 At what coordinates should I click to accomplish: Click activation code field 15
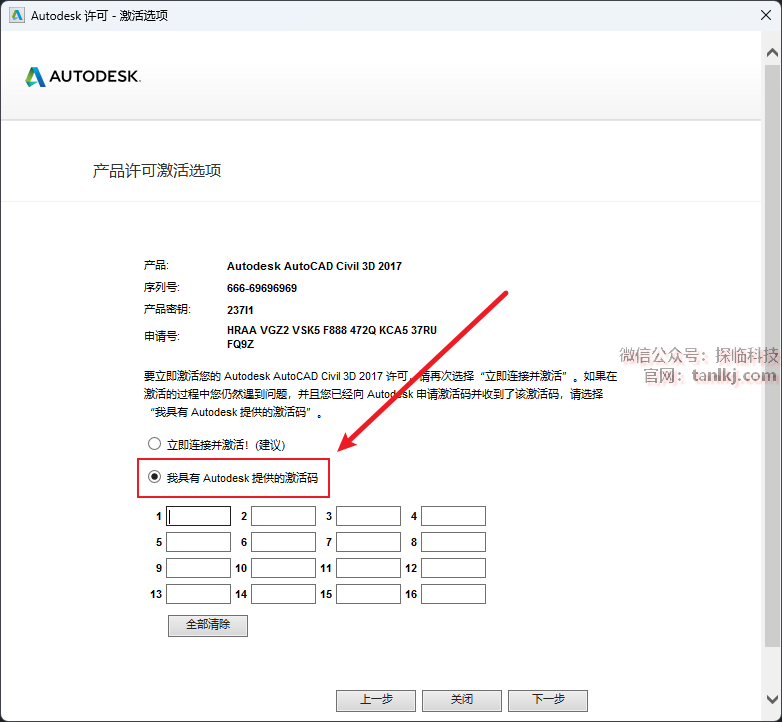369,594
